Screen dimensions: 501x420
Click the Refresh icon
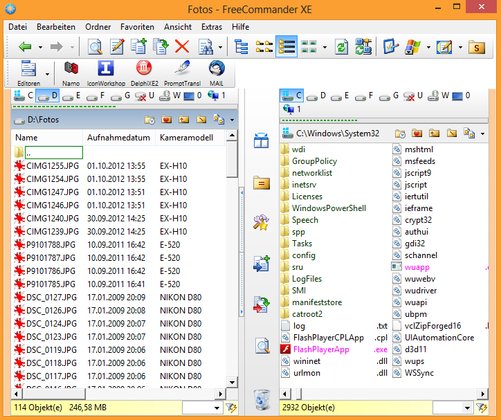pos(341,47)
